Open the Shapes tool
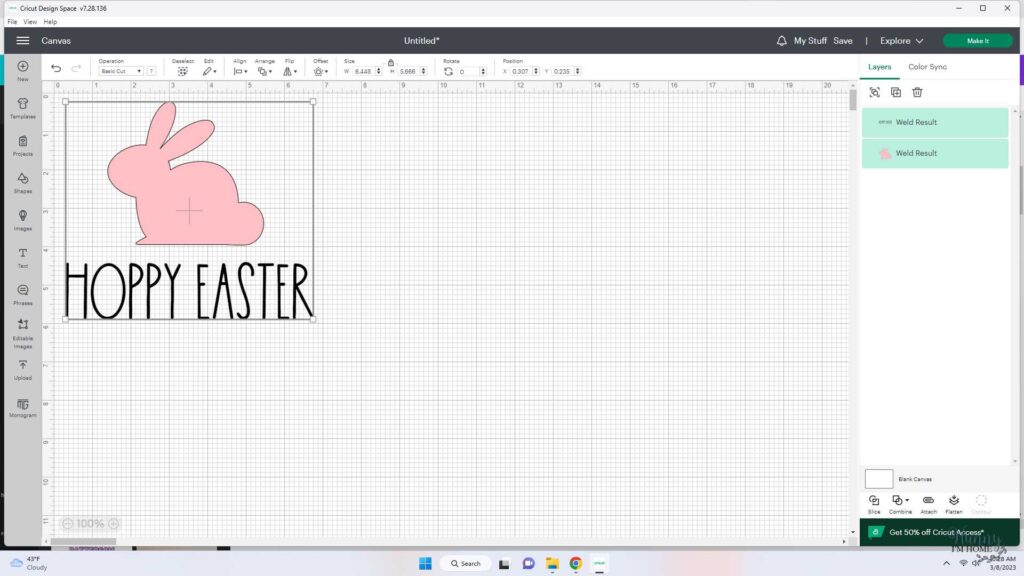This screenshot has width=1024, height=576. (23, 183)
